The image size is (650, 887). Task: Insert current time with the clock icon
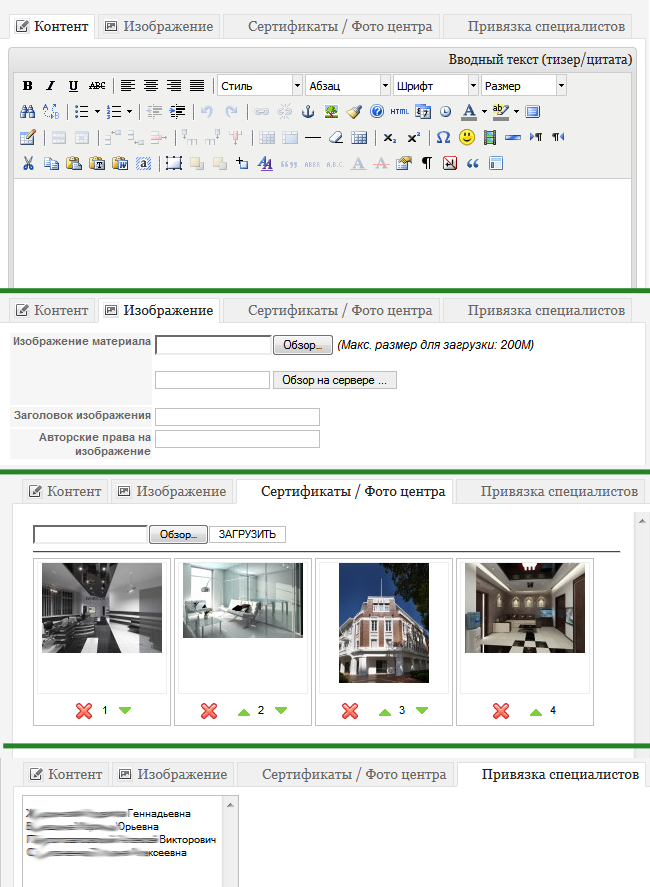(446, 111)
